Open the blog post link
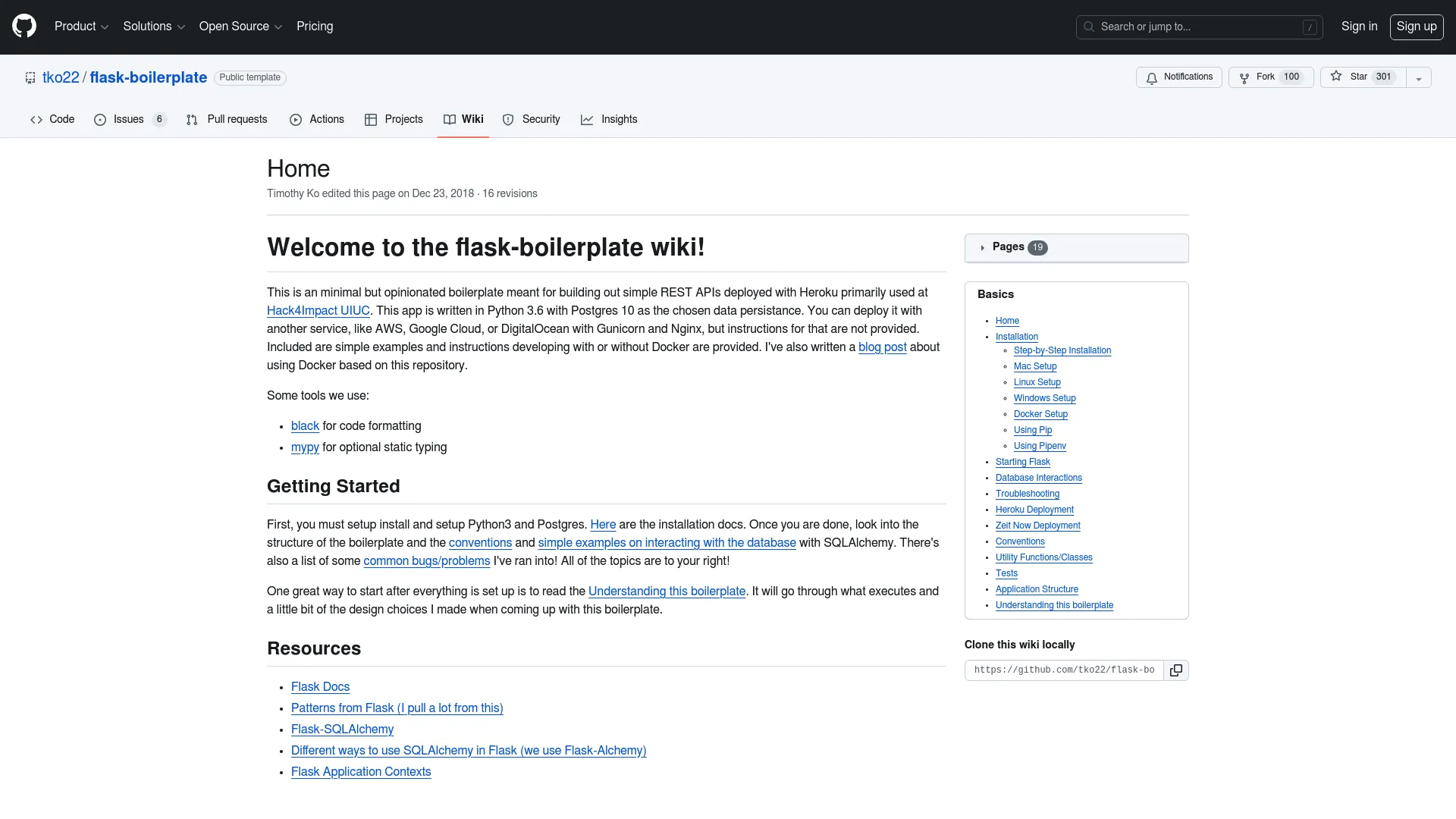Image resolution: width=1456 pixels, height=819 pixels. [x=883, y=347]
